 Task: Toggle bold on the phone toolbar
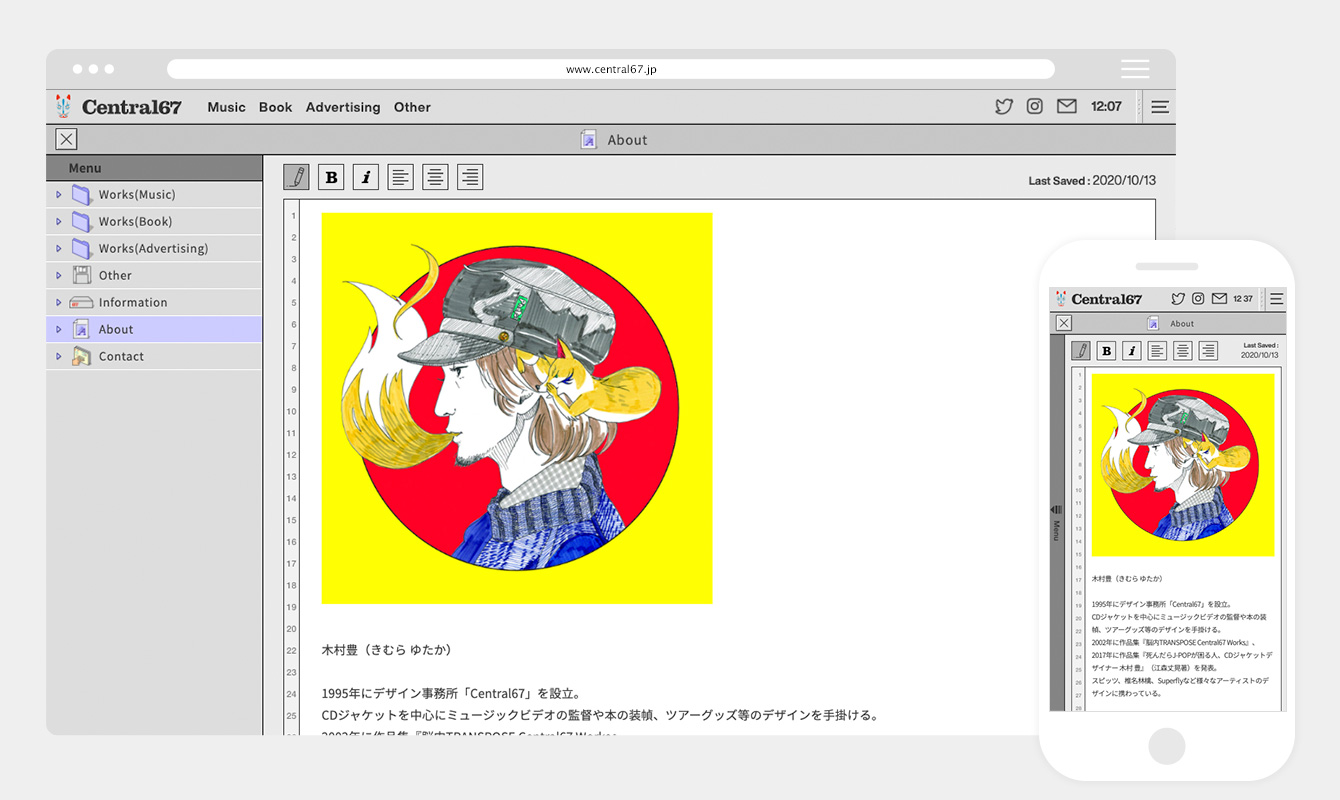pyautogui.click(x=1106, y=351)
